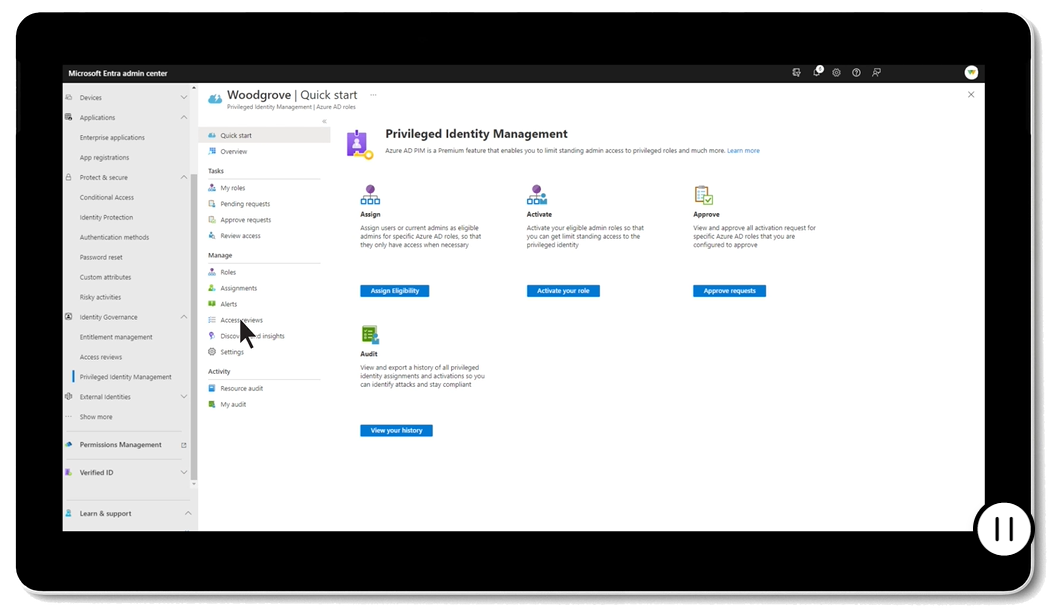The height and width of the screenshot is (613, 1057).
Task: Click the Approve clipboard icon
Action: tap(703, 195)
